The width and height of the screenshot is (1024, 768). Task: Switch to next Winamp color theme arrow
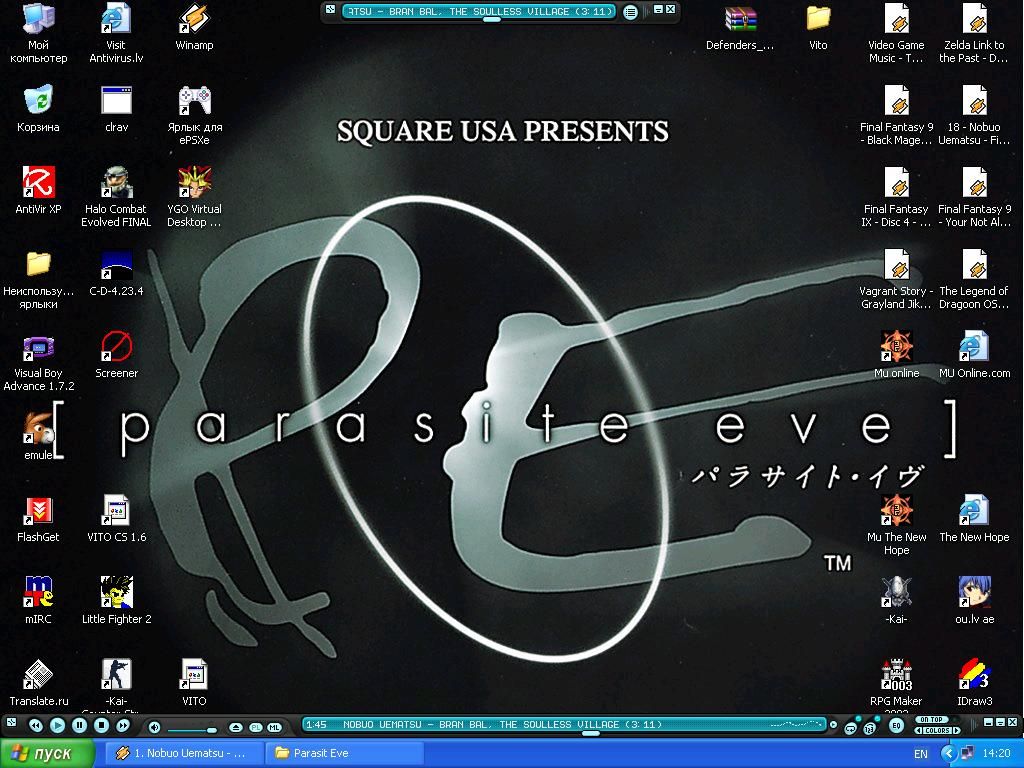(x=956, y=730)
